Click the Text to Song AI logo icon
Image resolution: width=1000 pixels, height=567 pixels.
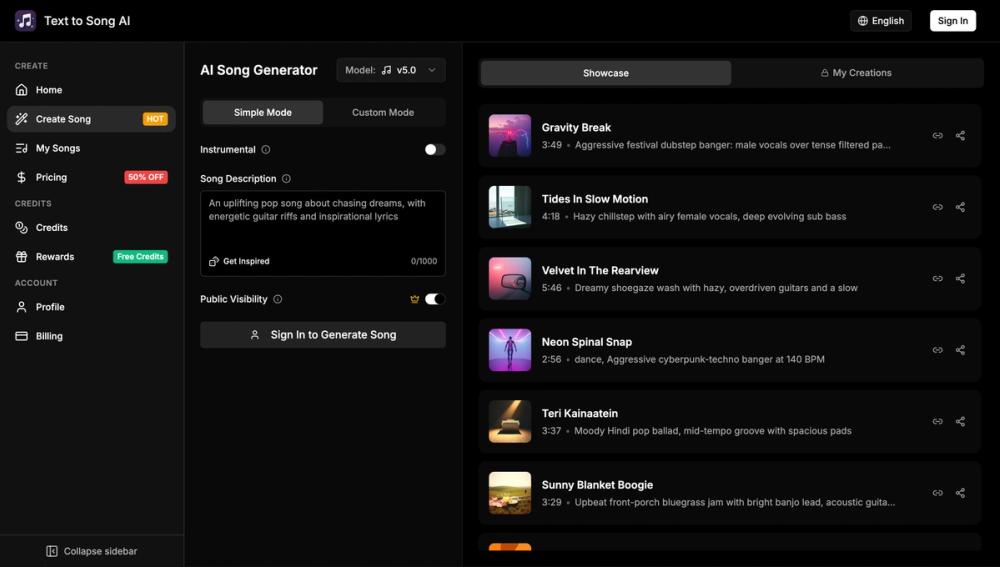(x=26, y=20)
